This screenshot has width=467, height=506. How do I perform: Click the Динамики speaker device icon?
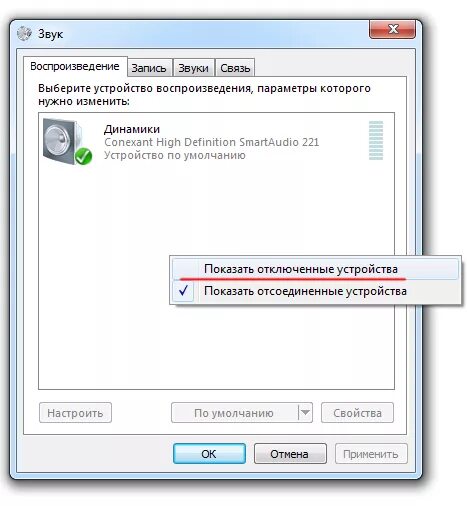click(x=67, y=141)
